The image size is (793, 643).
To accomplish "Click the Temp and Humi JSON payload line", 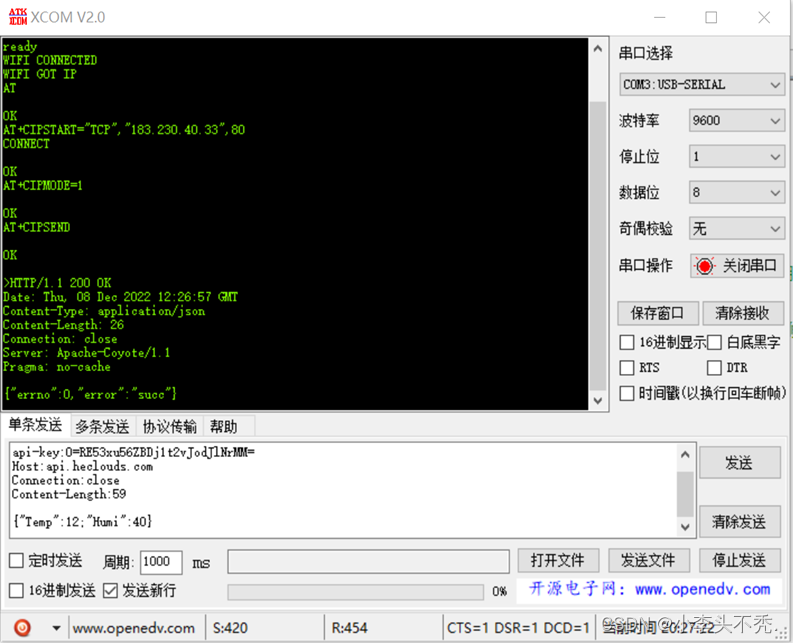I will click(82, 522).
